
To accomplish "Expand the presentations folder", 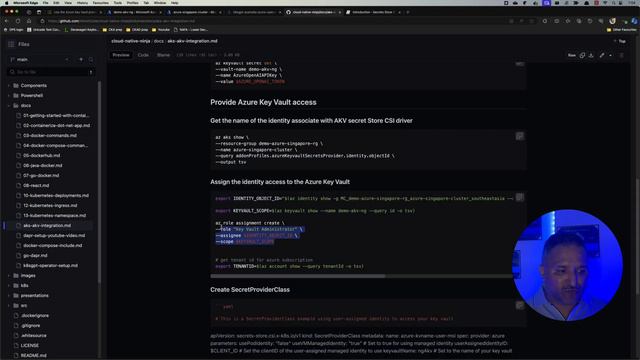I will (x=34, y=296).
